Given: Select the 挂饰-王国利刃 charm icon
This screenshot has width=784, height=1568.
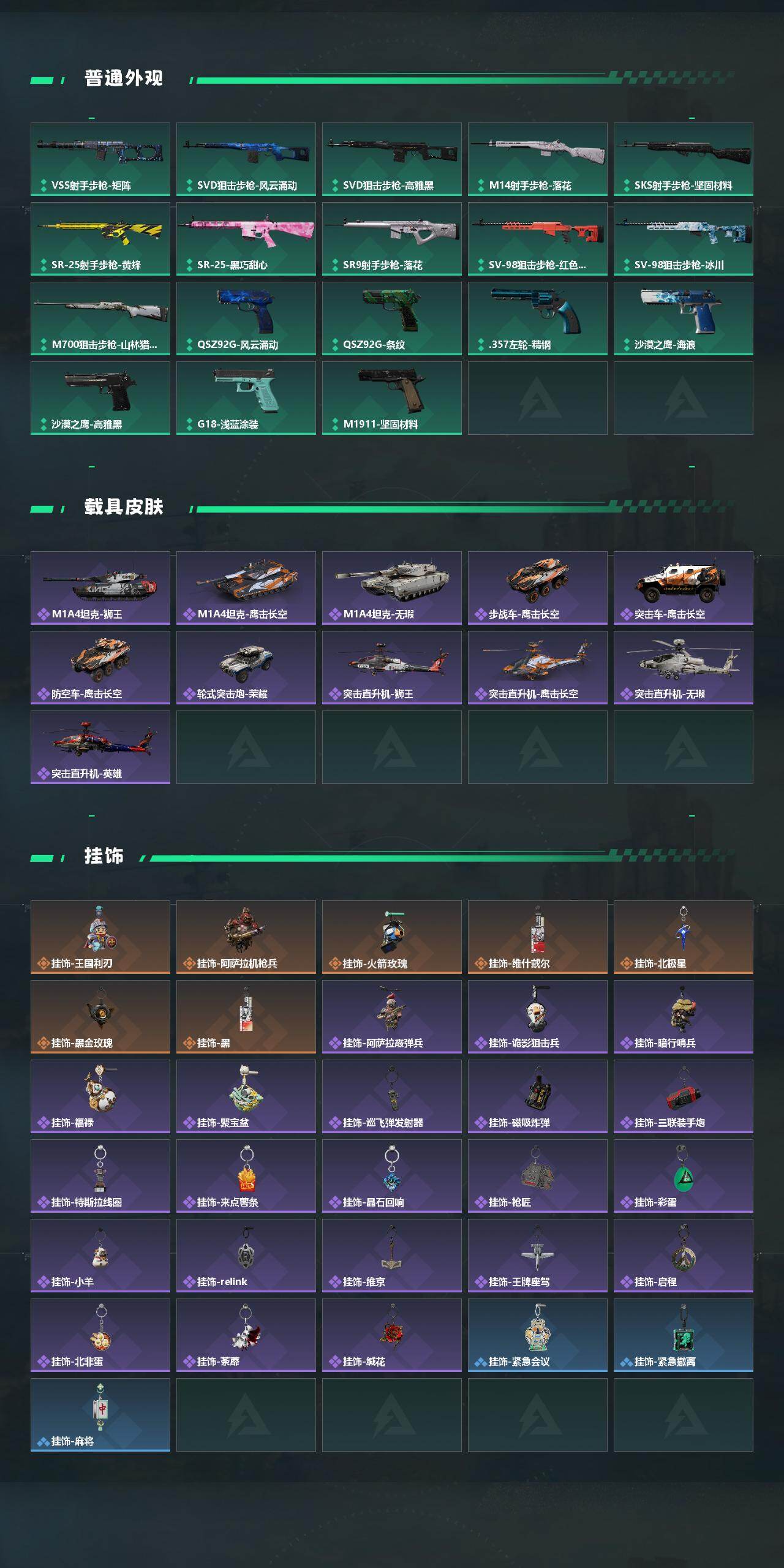Looking at the screenshot, I should [100, 937].
